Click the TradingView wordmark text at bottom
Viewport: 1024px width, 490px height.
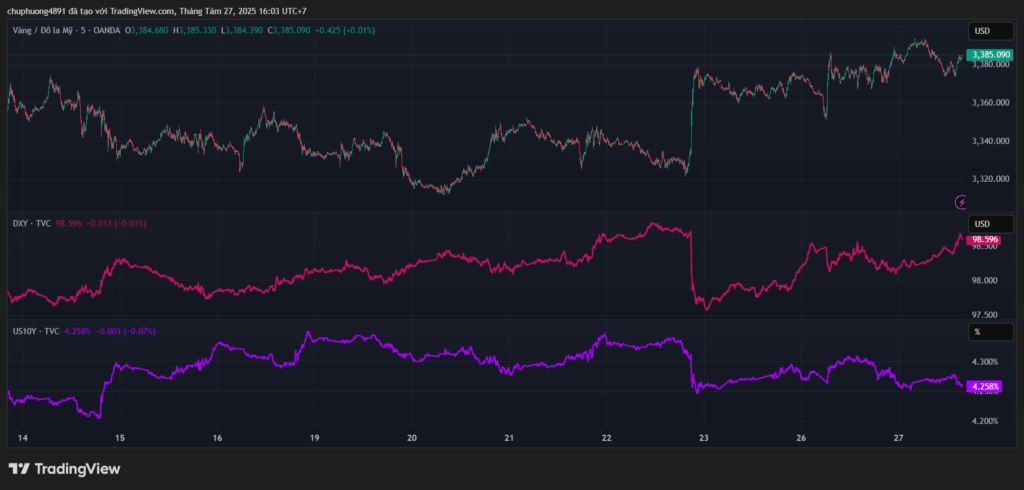coord(77,468)
